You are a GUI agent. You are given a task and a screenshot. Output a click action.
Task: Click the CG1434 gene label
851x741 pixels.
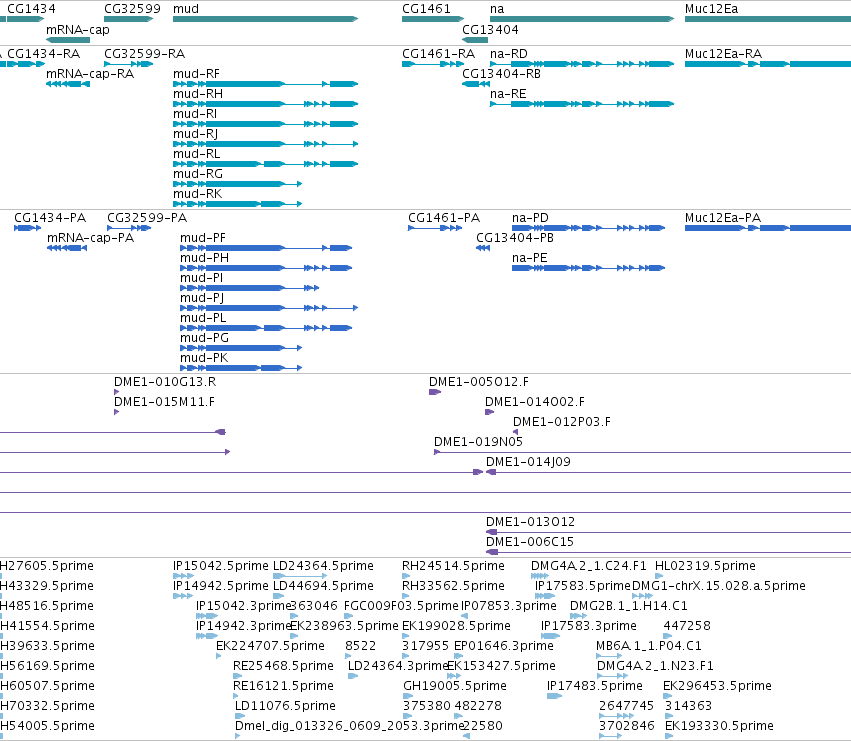(x=31, y=9)
